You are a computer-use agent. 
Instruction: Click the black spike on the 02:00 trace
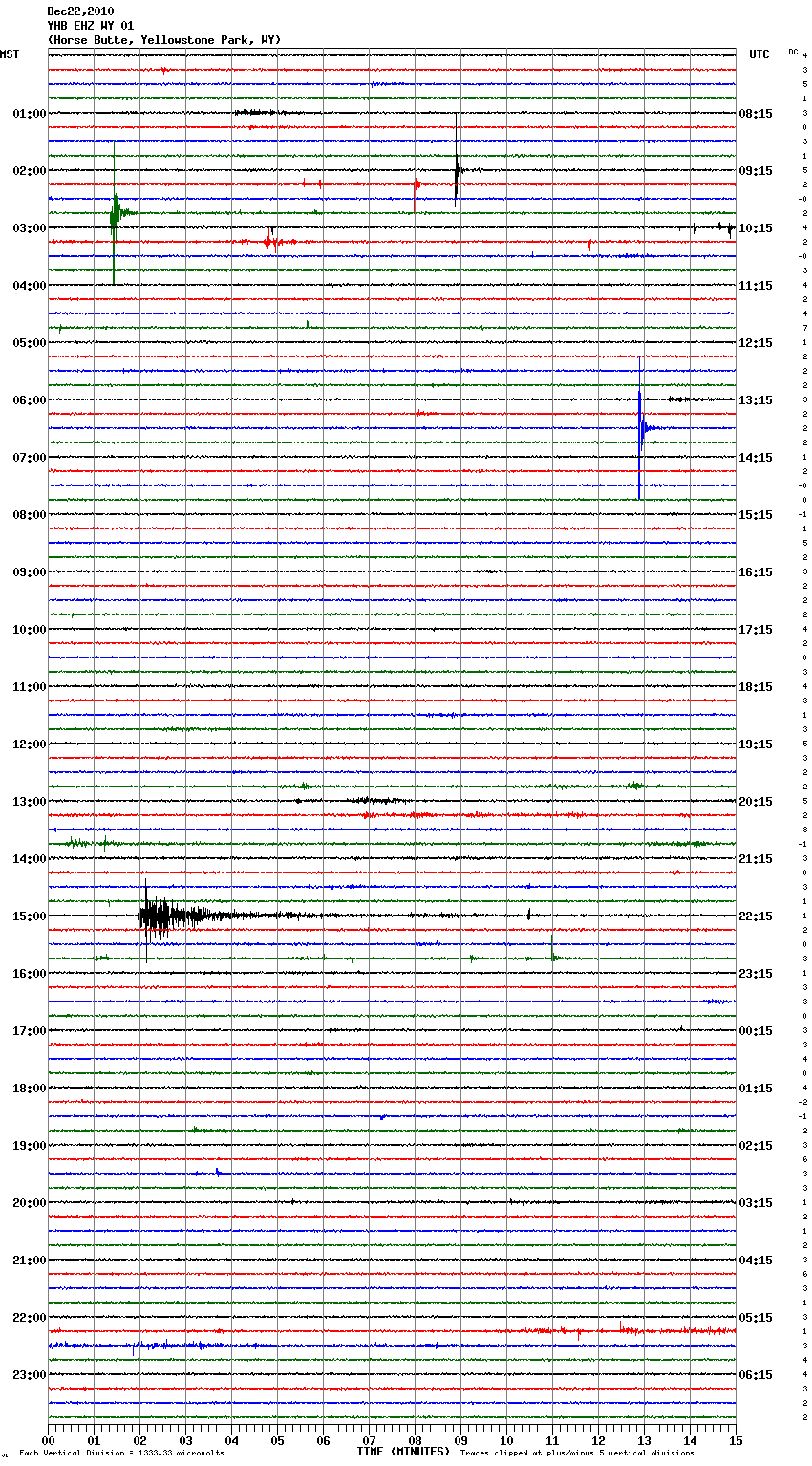pyautogui.click(x=457, y=171)
